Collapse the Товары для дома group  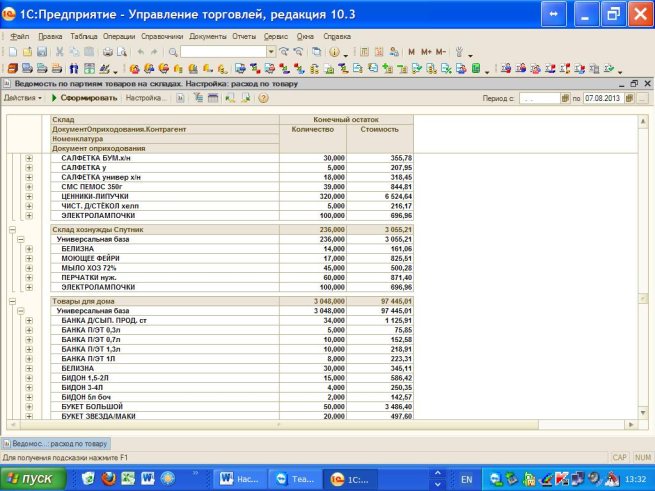(x=12, y=301)
